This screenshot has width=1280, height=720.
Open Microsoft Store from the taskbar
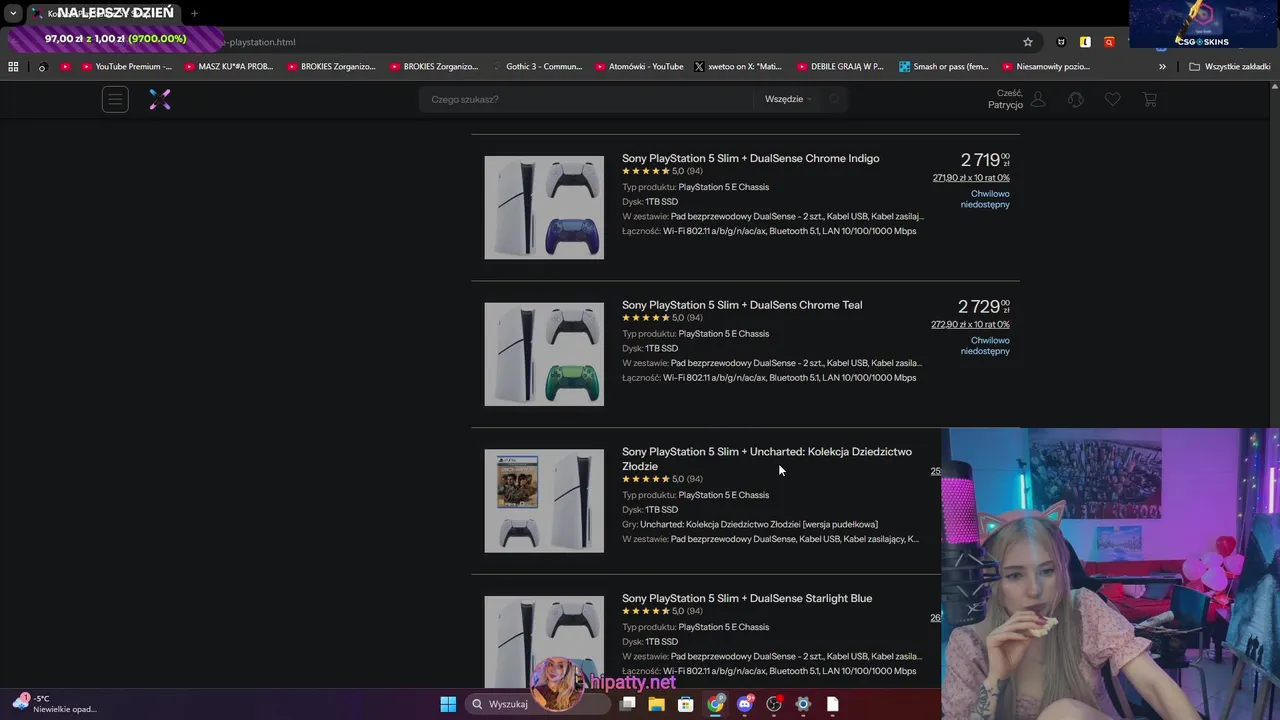click(x=686, y=704)
